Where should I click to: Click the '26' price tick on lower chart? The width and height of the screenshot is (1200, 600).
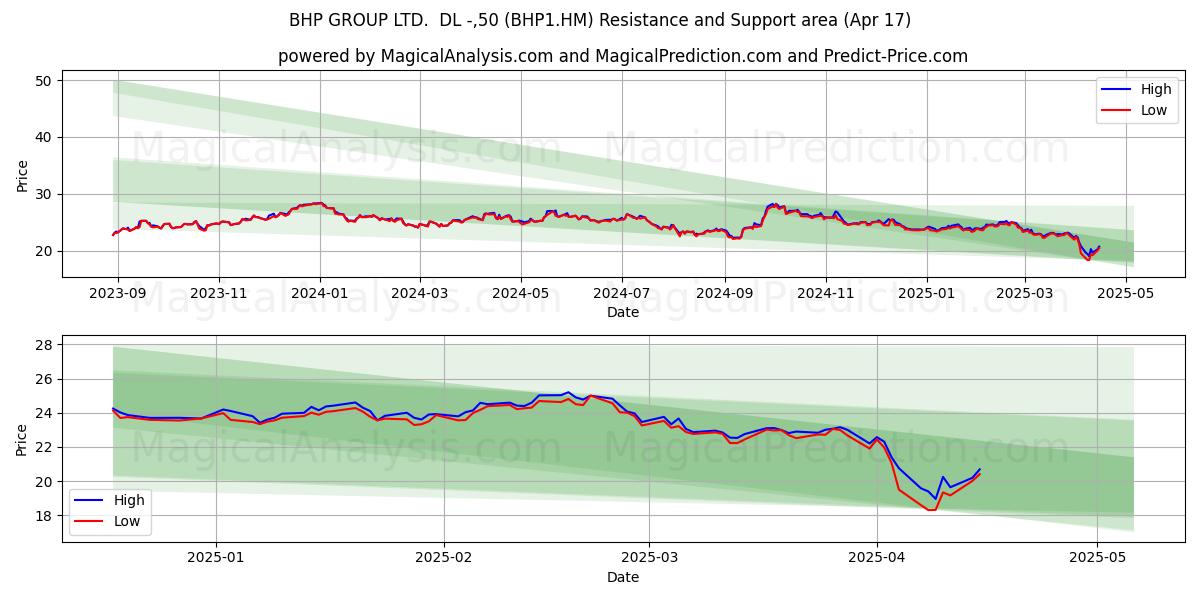(x=45, y=379)
